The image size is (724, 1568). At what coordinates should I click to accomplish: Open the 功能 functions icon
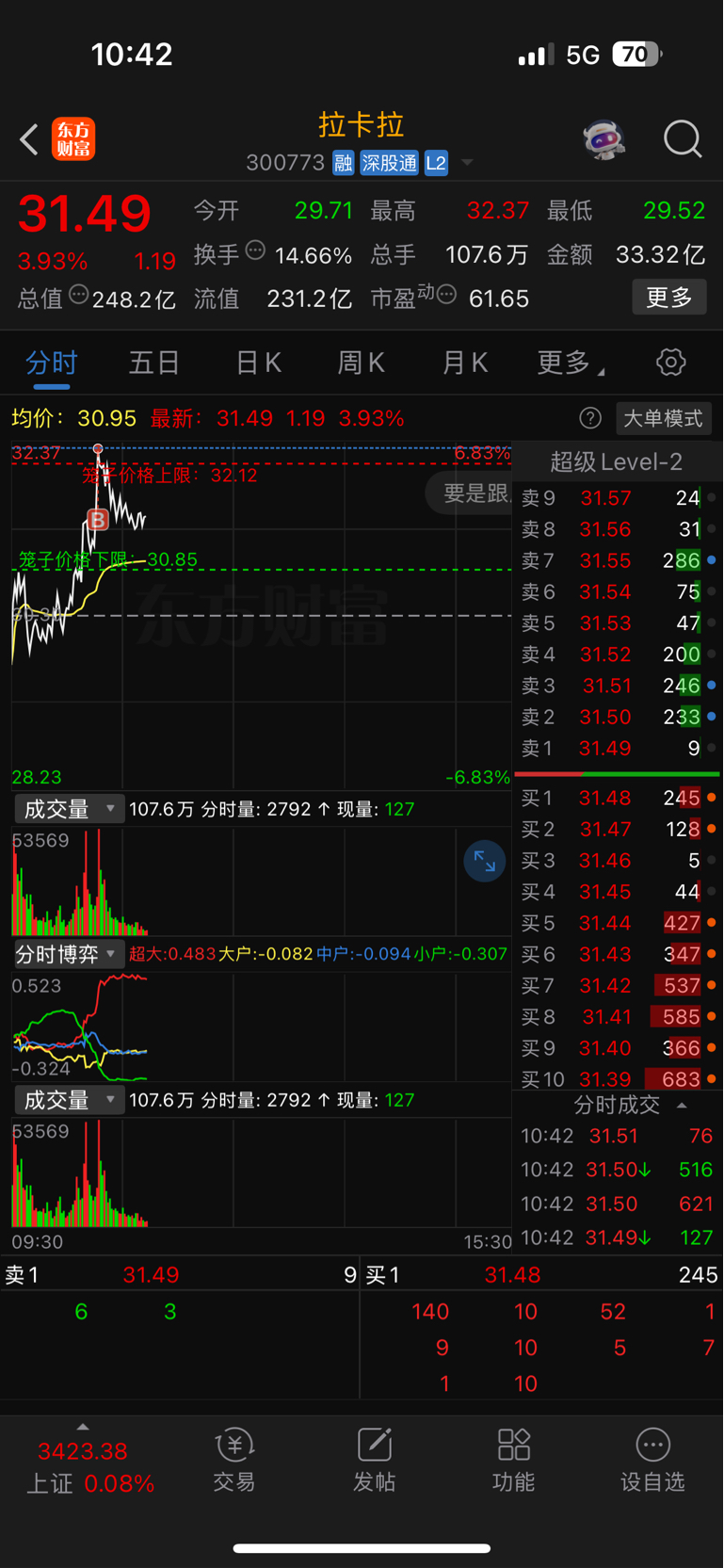[513, 1458]
